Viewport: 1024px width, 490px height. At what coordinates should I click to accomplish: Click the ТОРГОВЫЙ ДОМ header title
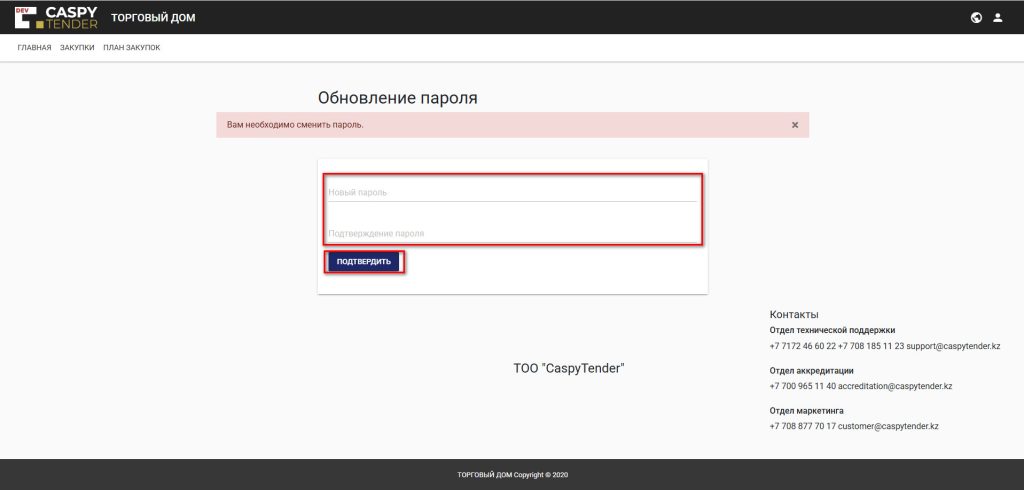coord(153,18)
